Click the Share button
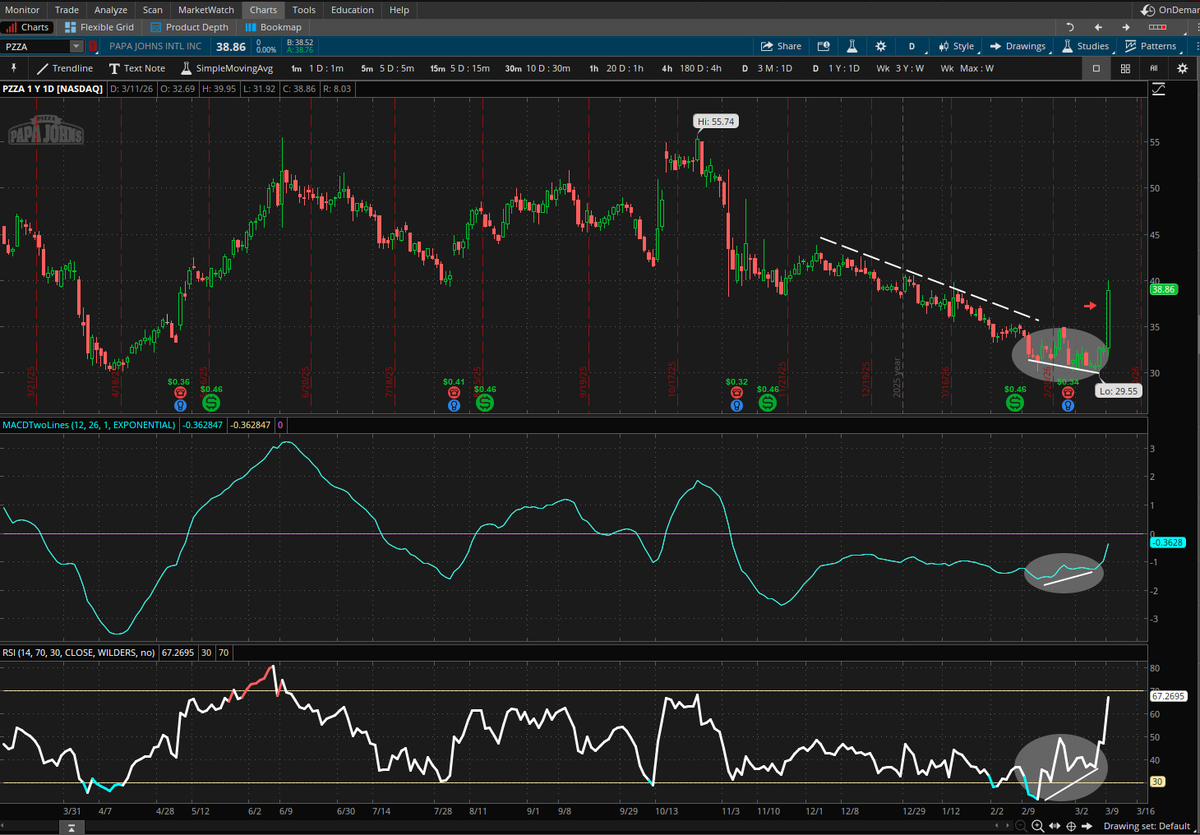 tap(781, 46)
